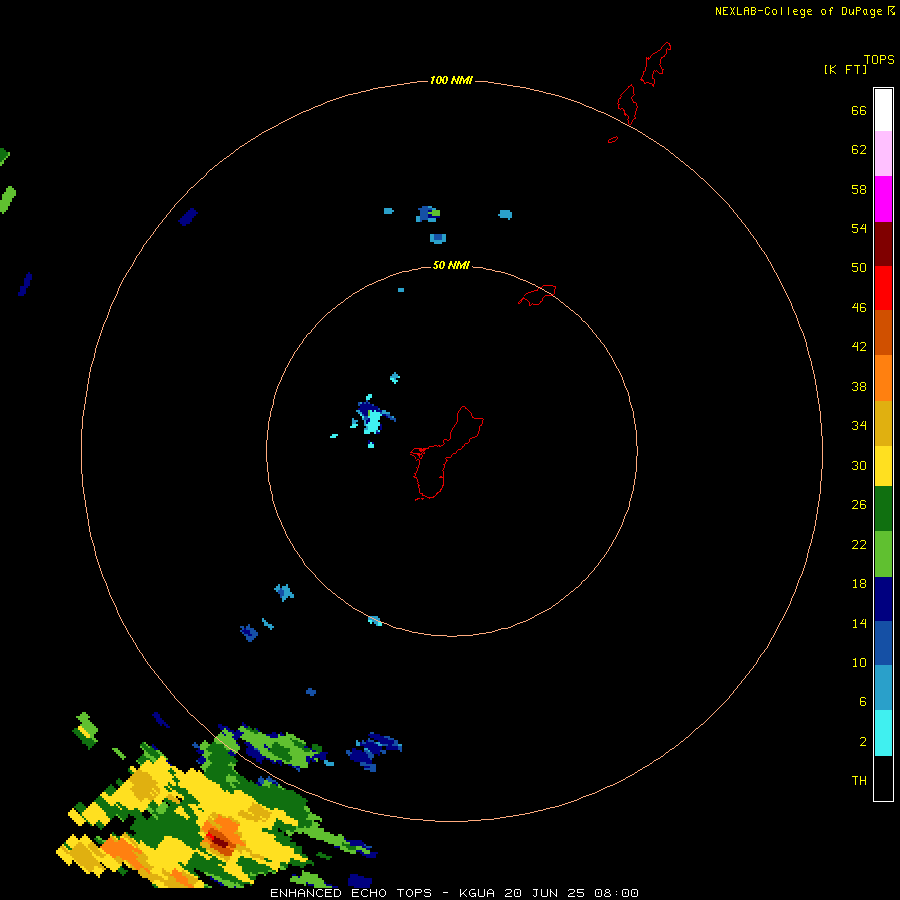Click the Tinian island outline on the 100 NMI ring
The image size is (900, 900).
click(627, 104)
